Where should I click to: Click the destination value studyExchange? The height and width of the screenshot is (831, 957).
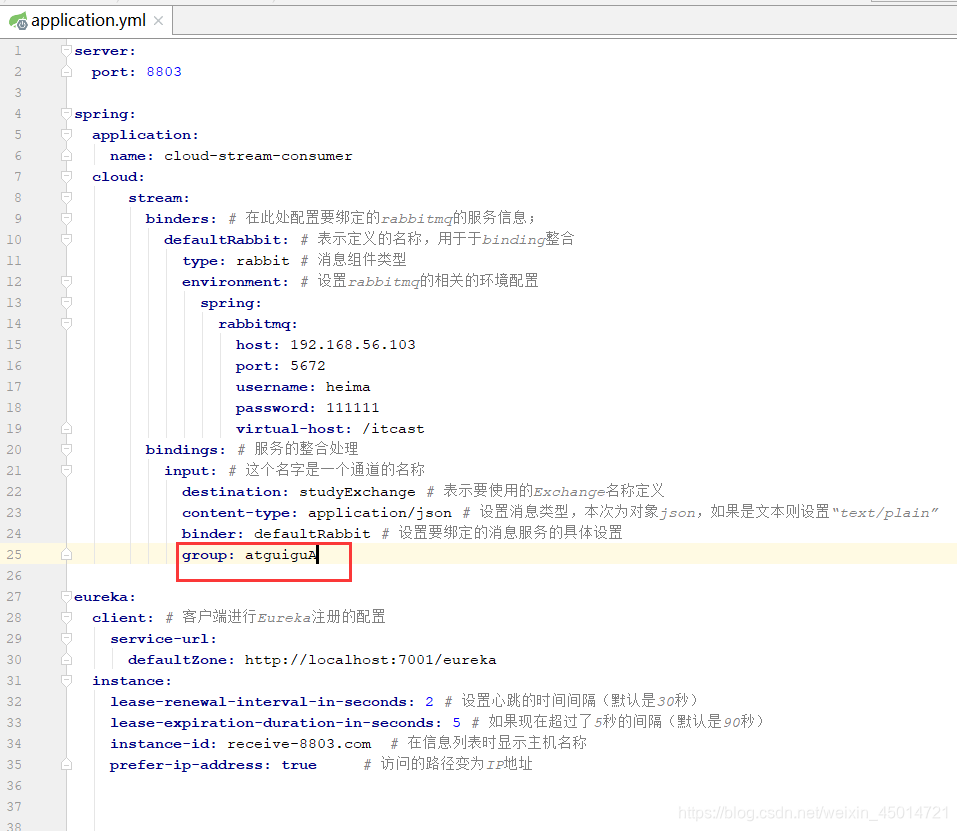[357, 492]
